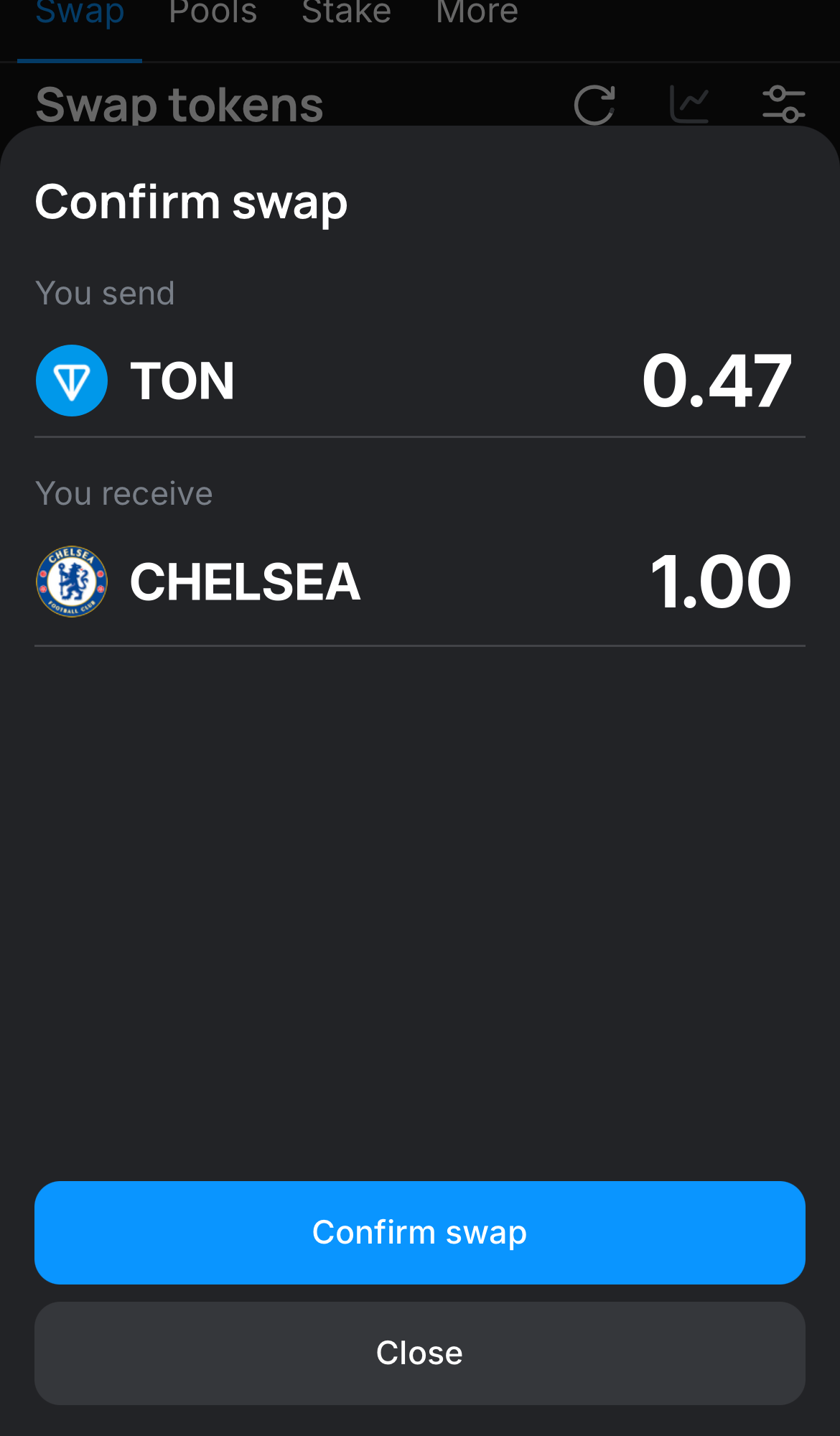Click the TON coin logo
This screenshot has height=1436, width=840.
click(x=72, y=381)
